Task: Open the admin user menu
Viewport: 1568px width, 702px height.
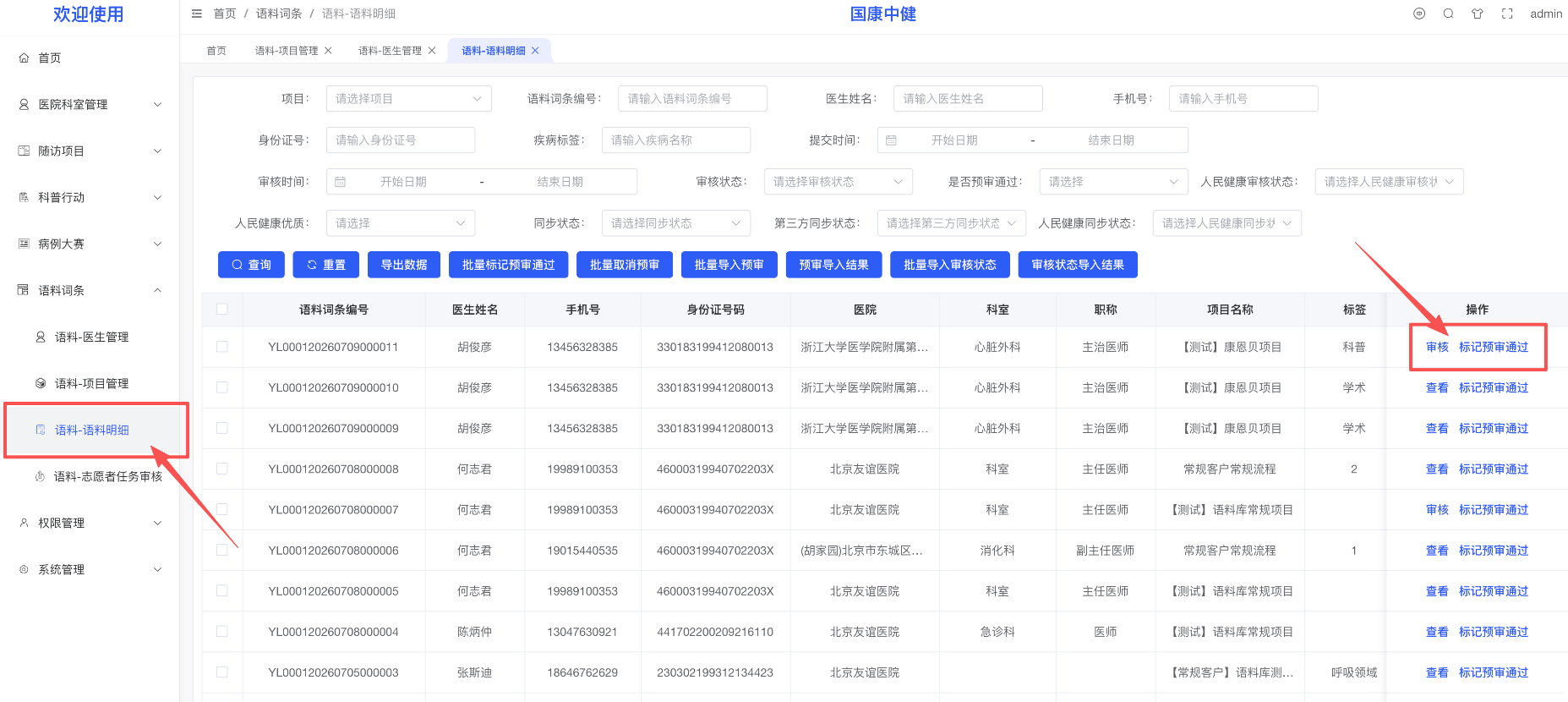Action: tap(1546, 14)
